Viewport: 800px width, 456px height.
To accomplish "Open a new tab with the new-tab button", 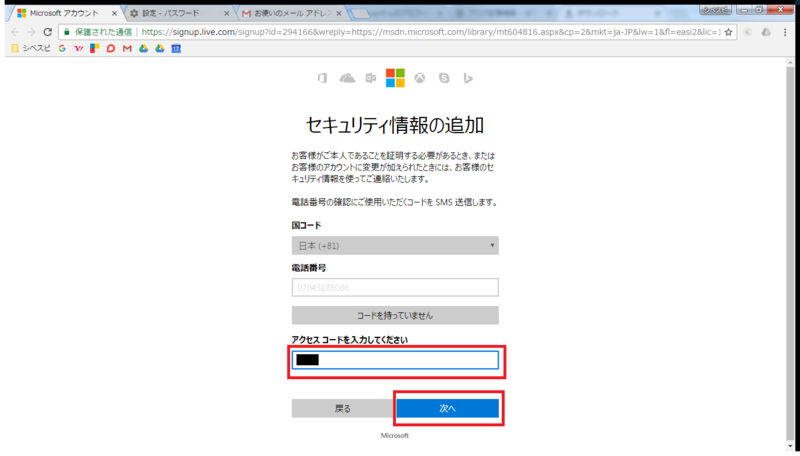I will click(360, 14).
